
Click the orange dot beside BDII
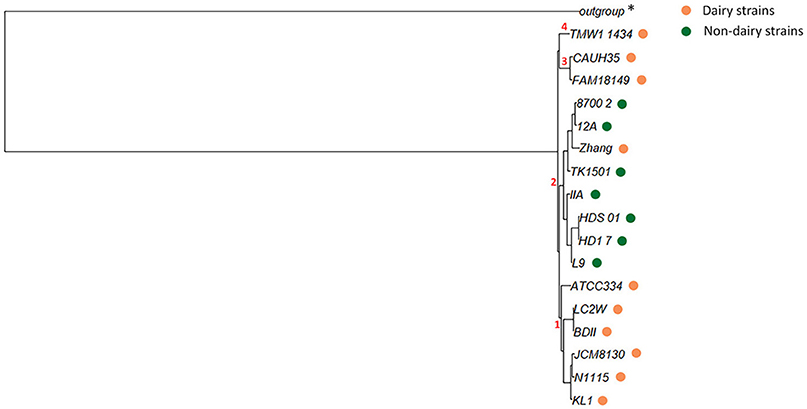tap(607, 332)
